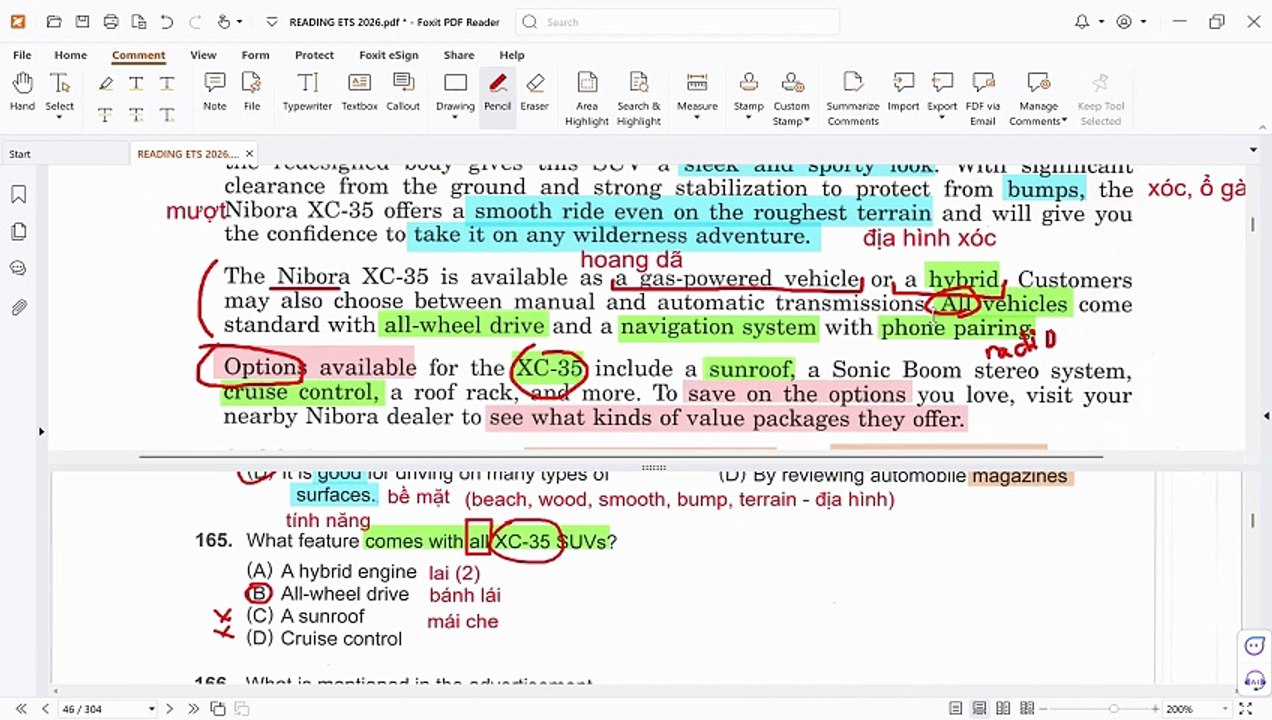Open the Pages thumbnail panel
The height and width of the screenshot is (720, 1272).
[18, 232]
